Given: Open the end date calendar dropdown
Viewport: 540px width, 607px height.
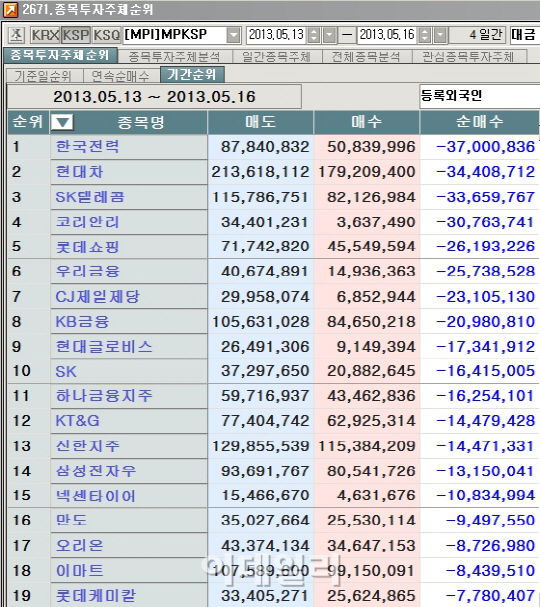Looking at the screenshot, I should point(440,35).
